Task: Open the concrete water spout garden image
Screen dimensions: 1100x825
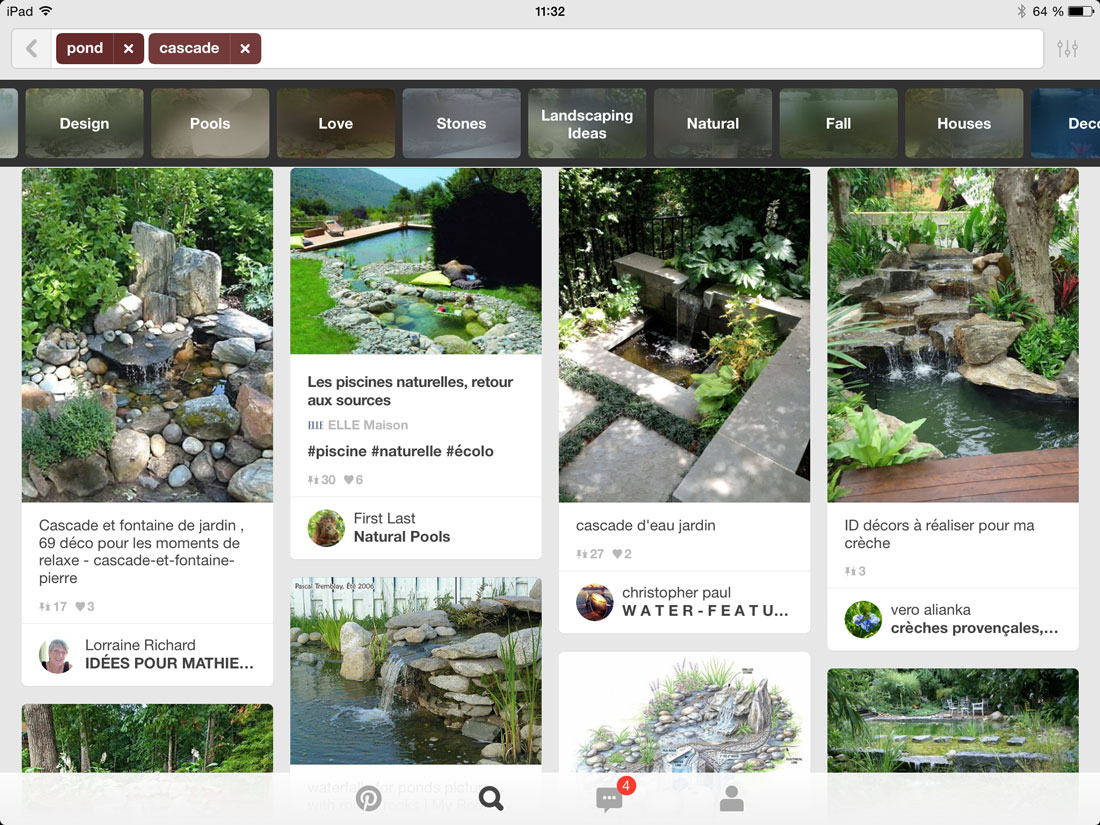Action: coord(685,335)
